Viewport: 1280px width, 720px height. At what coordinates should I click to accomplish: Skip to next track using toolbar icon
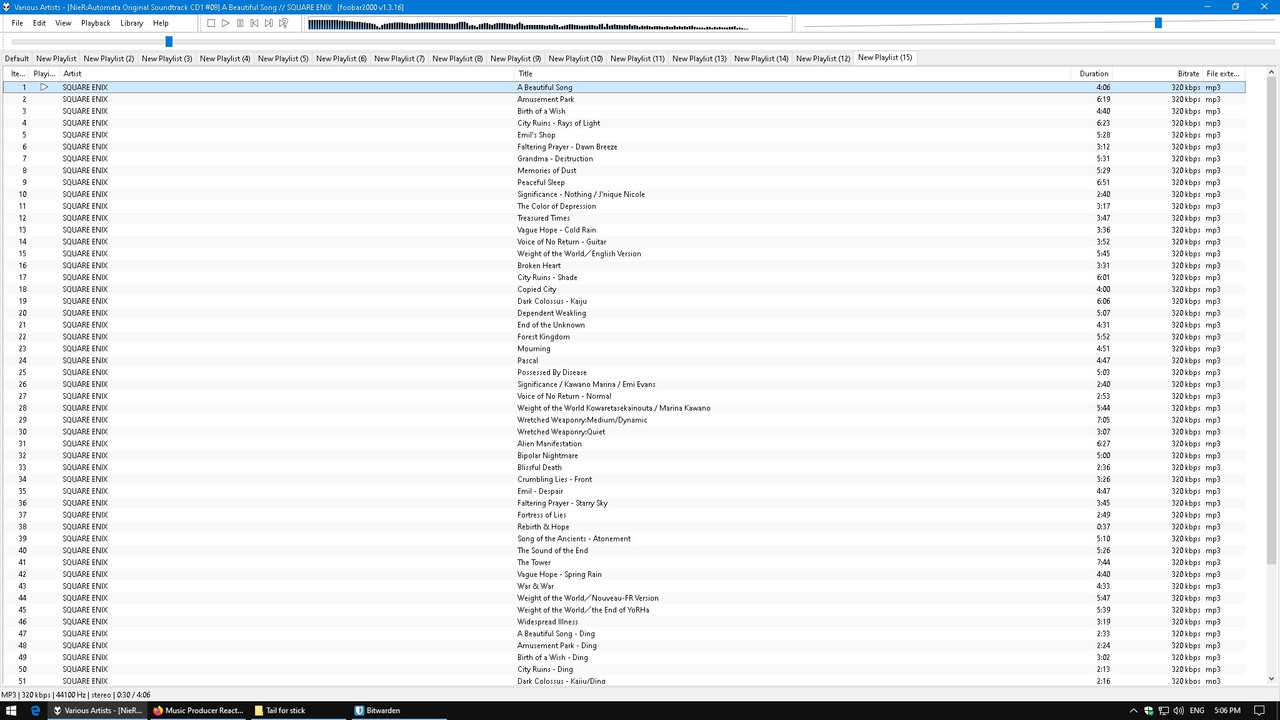(268, 23)
